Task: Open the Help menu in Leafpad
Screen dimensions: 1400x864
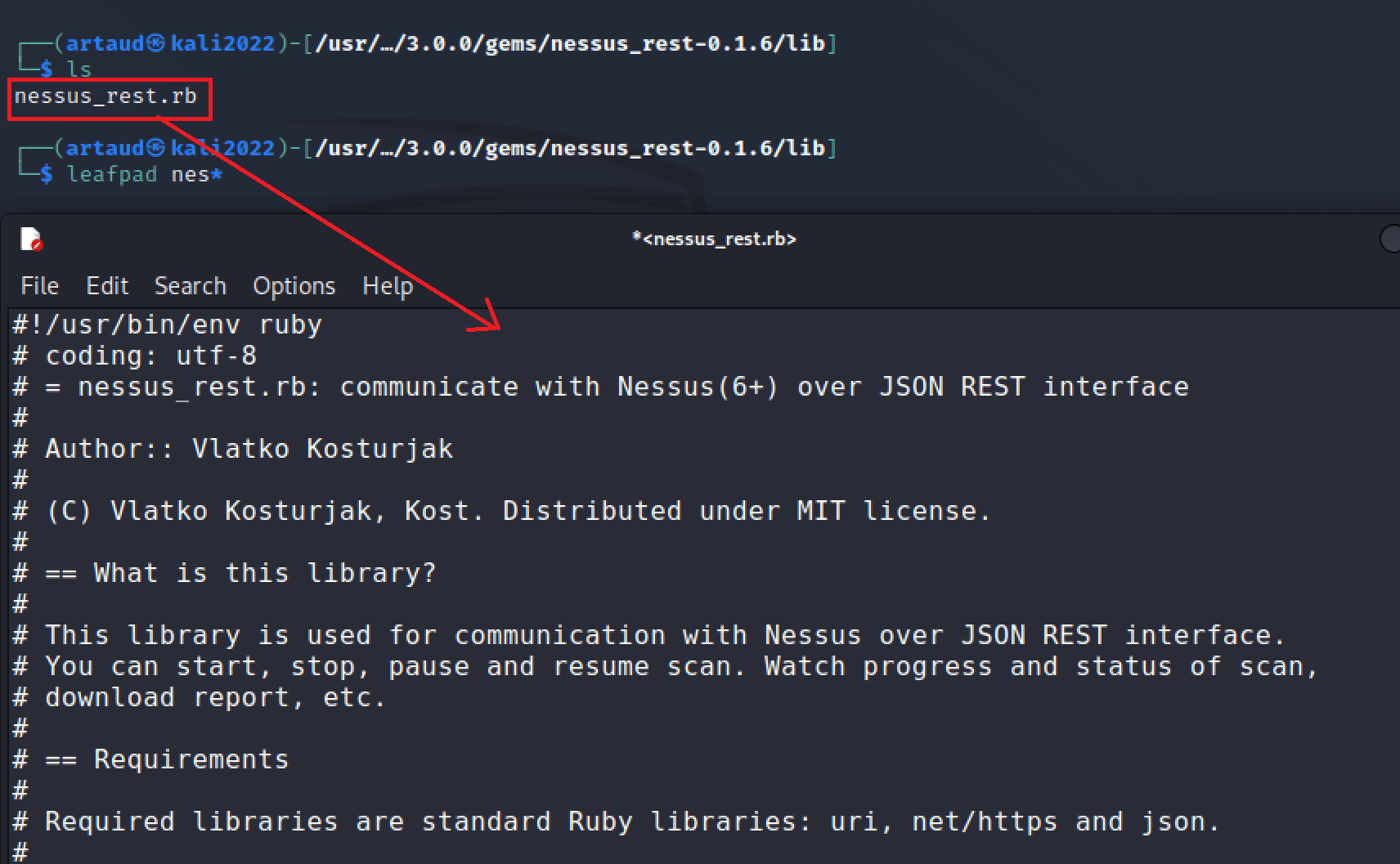Action: point(387,285)
